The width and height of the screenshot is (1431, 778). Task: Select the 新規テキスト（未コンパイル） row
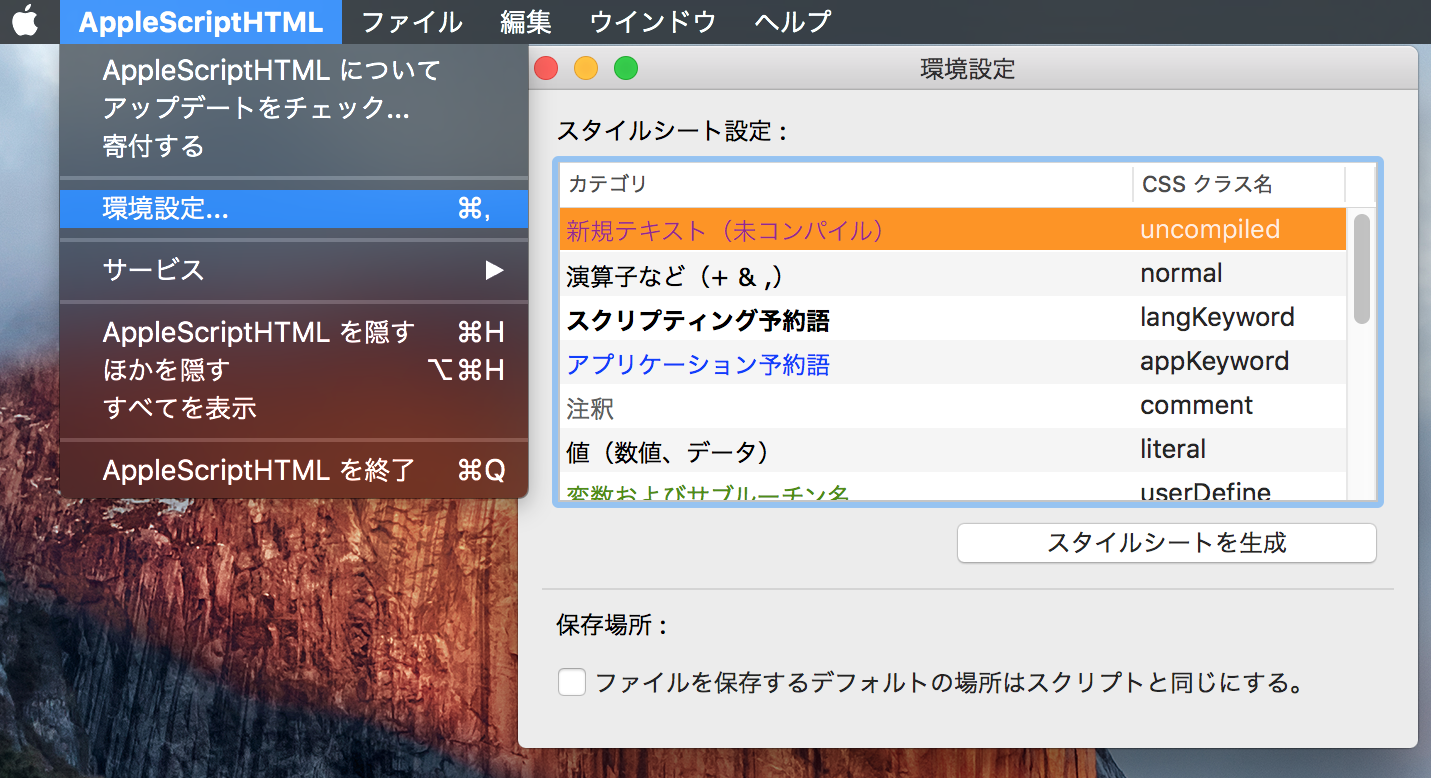coord(953,230)
